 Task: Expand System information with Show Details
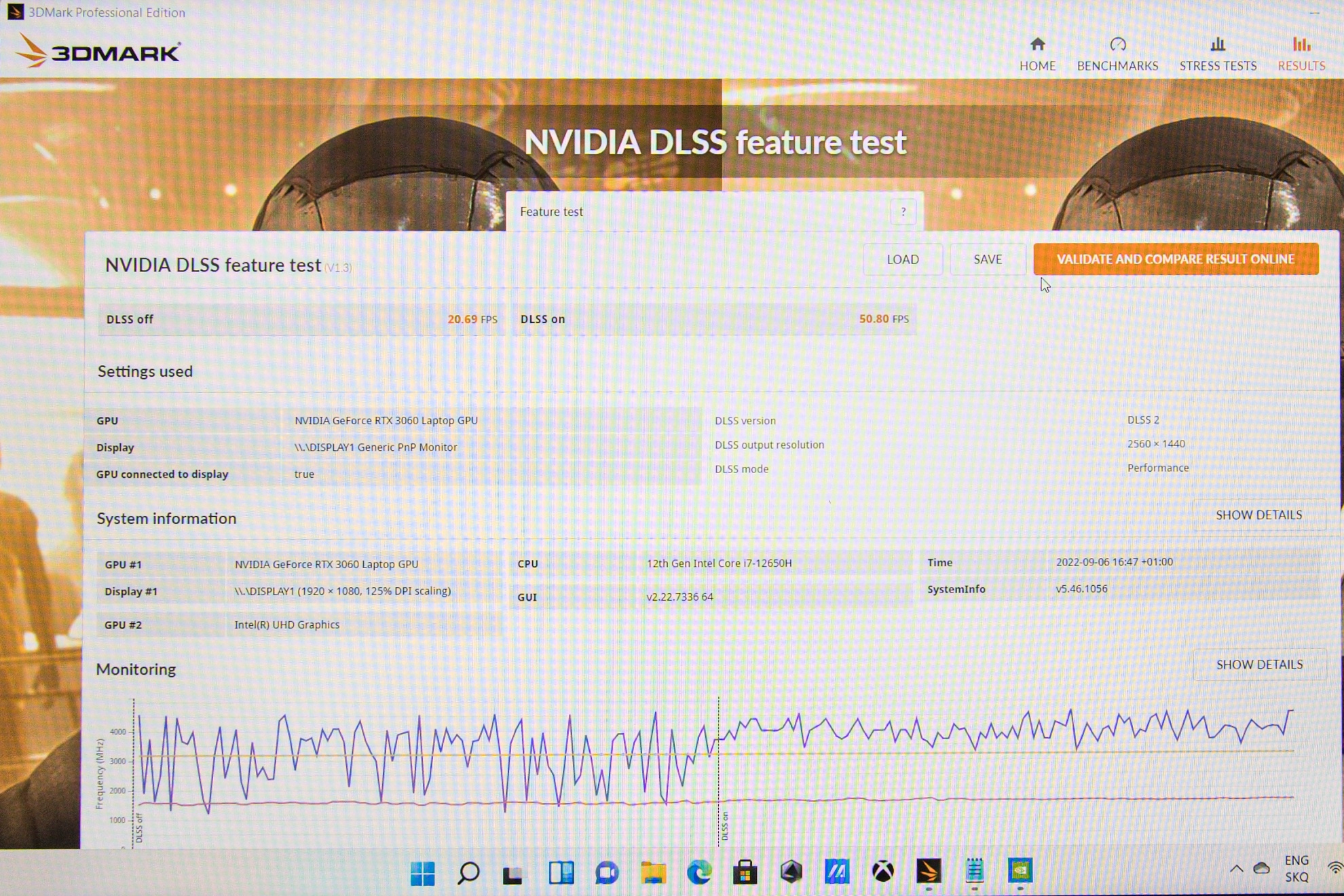coord(1258,515)
